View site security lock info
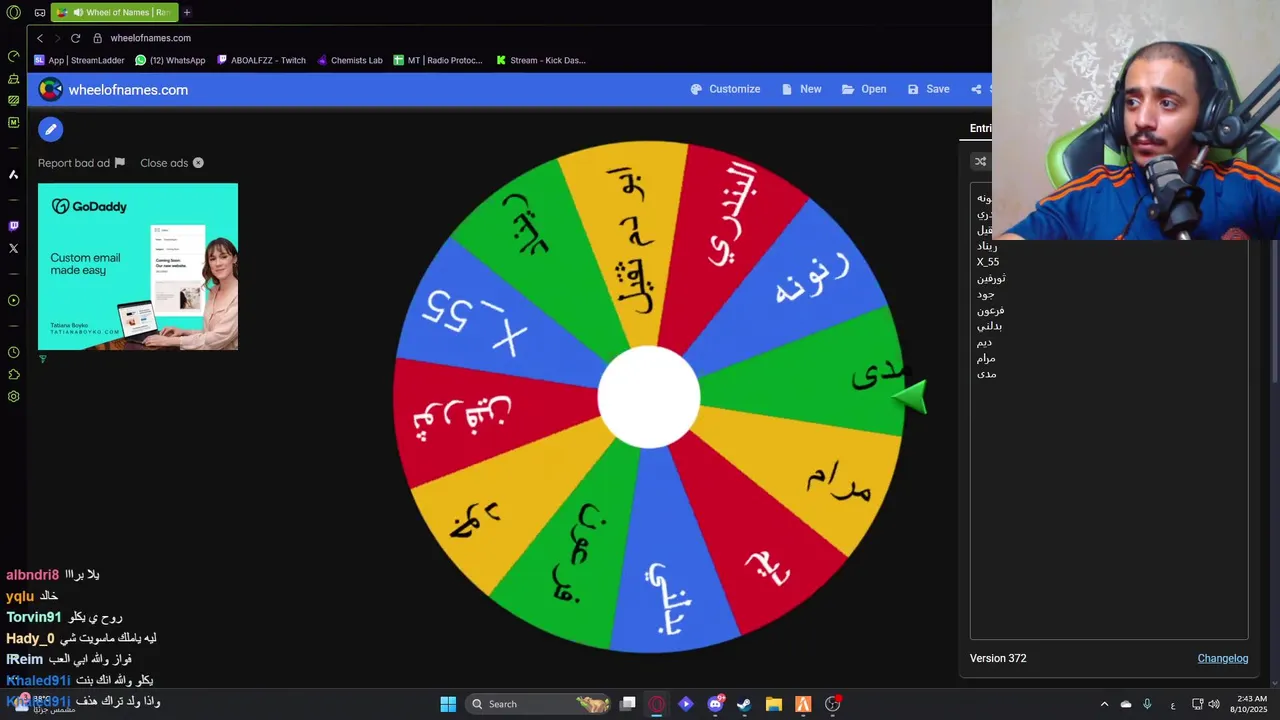This screenshot has width=1280, height=720. pos(98,38)
